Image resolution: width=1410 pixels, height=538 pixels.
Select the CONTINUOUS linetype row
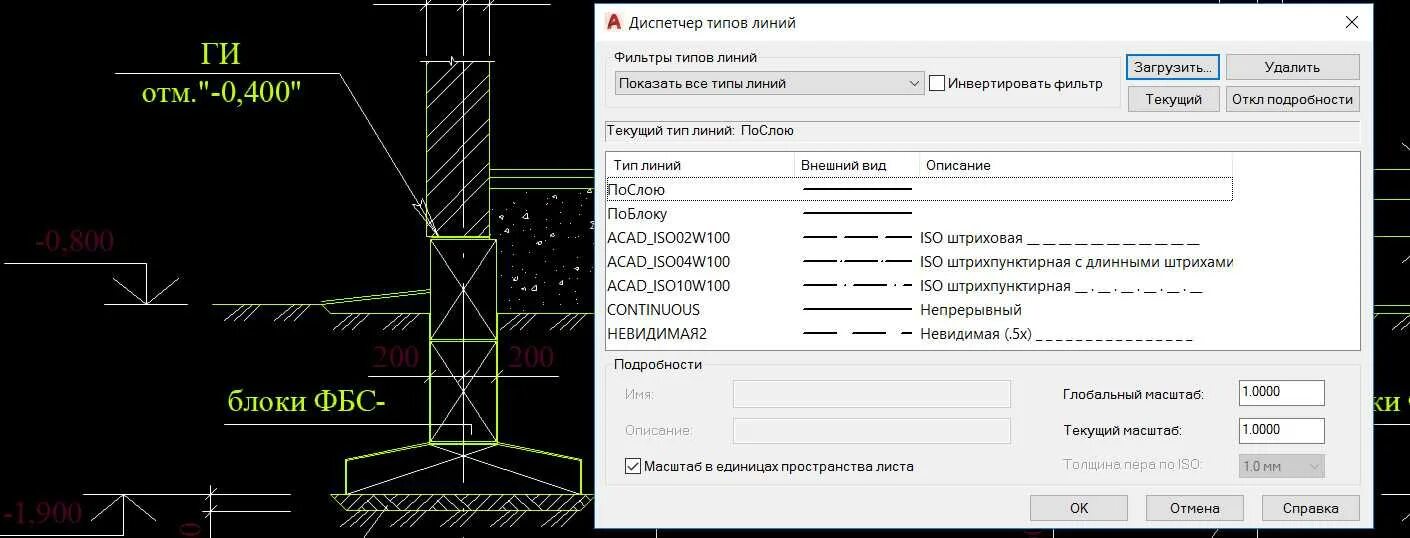919,310
